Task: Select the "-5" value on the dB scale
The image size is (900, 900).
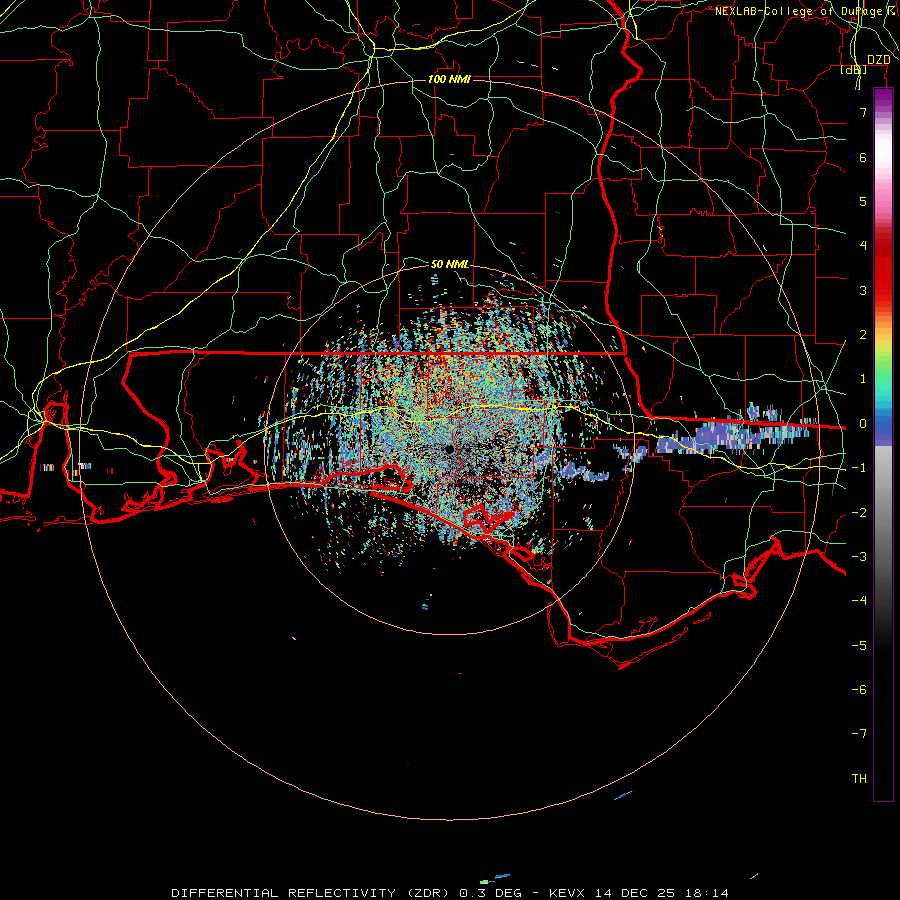Action: click(x=859, y=646)
